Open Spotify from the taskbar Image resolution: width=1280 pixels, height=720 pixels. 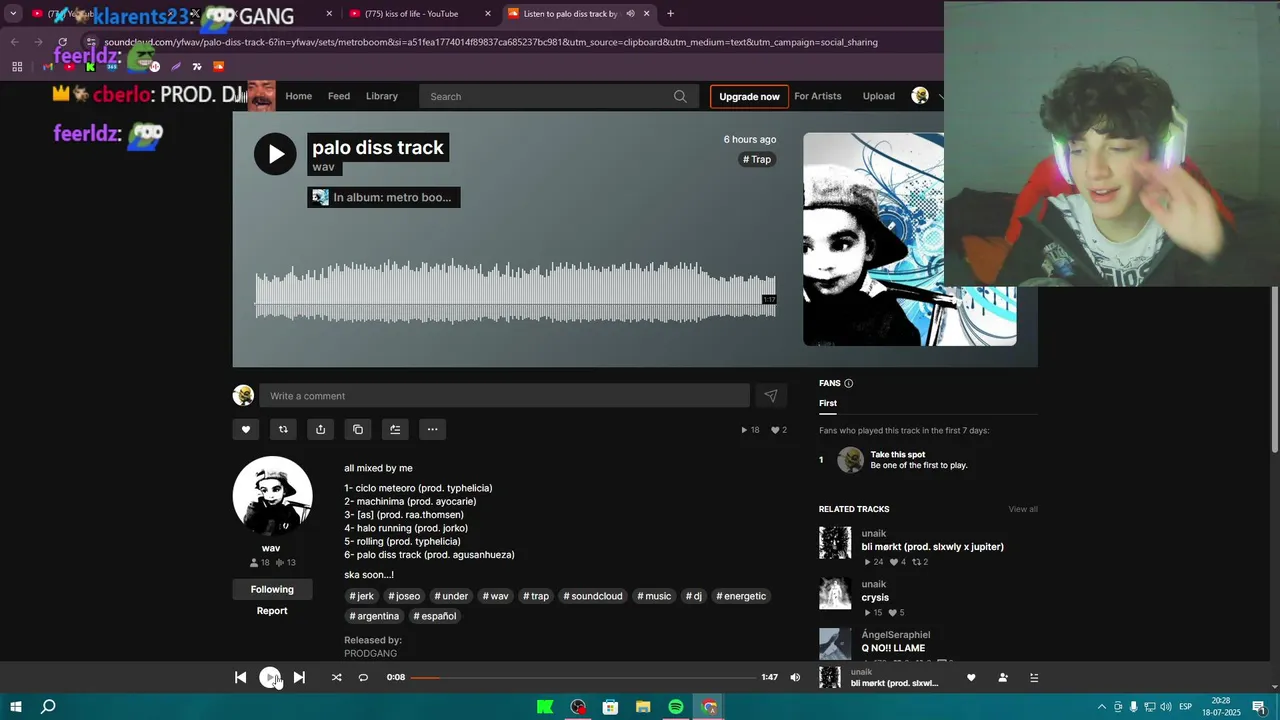(x=676, y=707)
